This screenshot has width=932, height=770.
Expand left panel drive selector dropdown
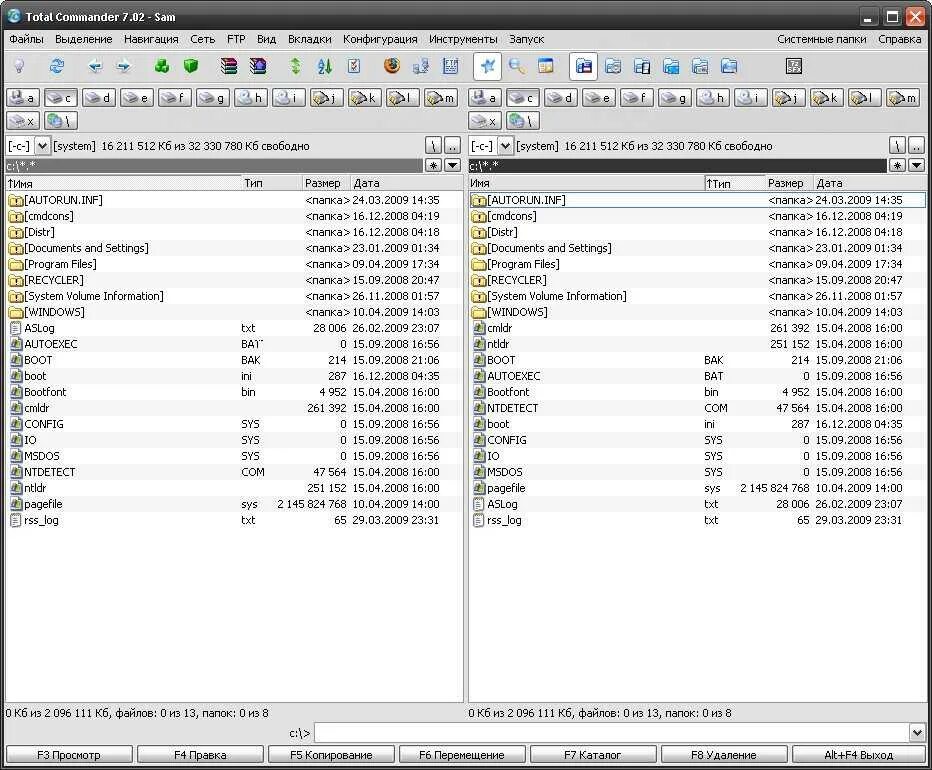(42, 146)
